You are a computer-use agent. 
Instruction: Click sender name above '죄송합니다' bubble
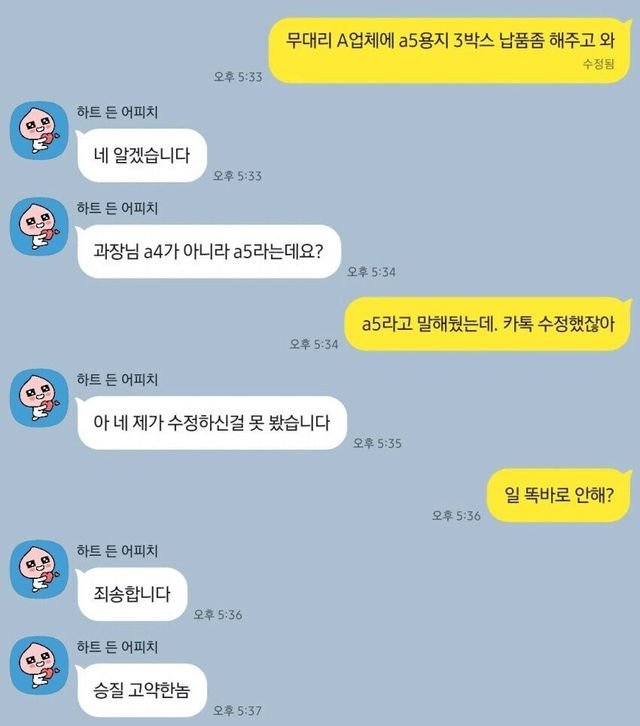[x=117, y=551]
